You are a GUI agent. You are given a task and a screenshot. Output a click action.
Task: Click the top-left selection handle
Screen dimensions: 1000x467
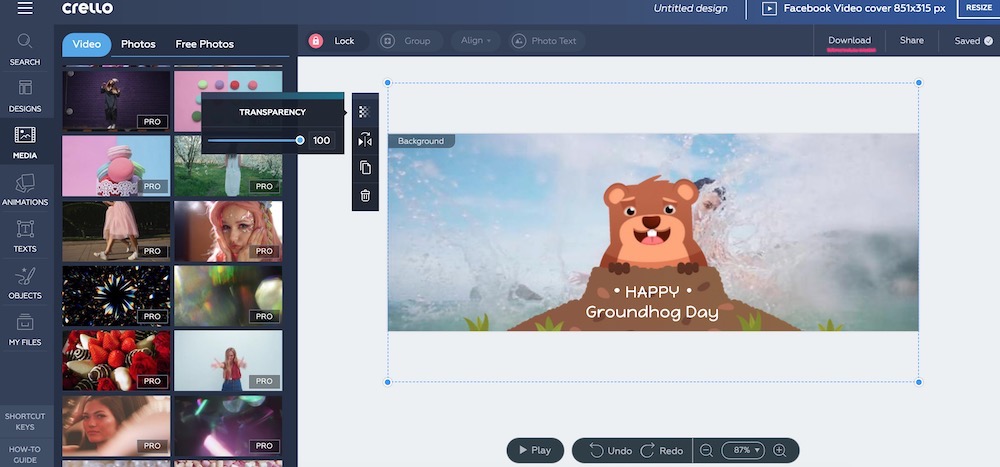[x=387, y=83]
